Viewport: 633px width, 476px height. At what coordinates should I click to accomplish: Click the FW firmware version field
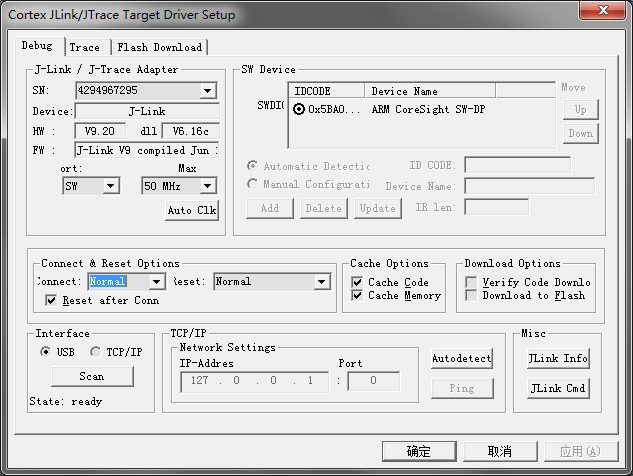pos(147,151)
